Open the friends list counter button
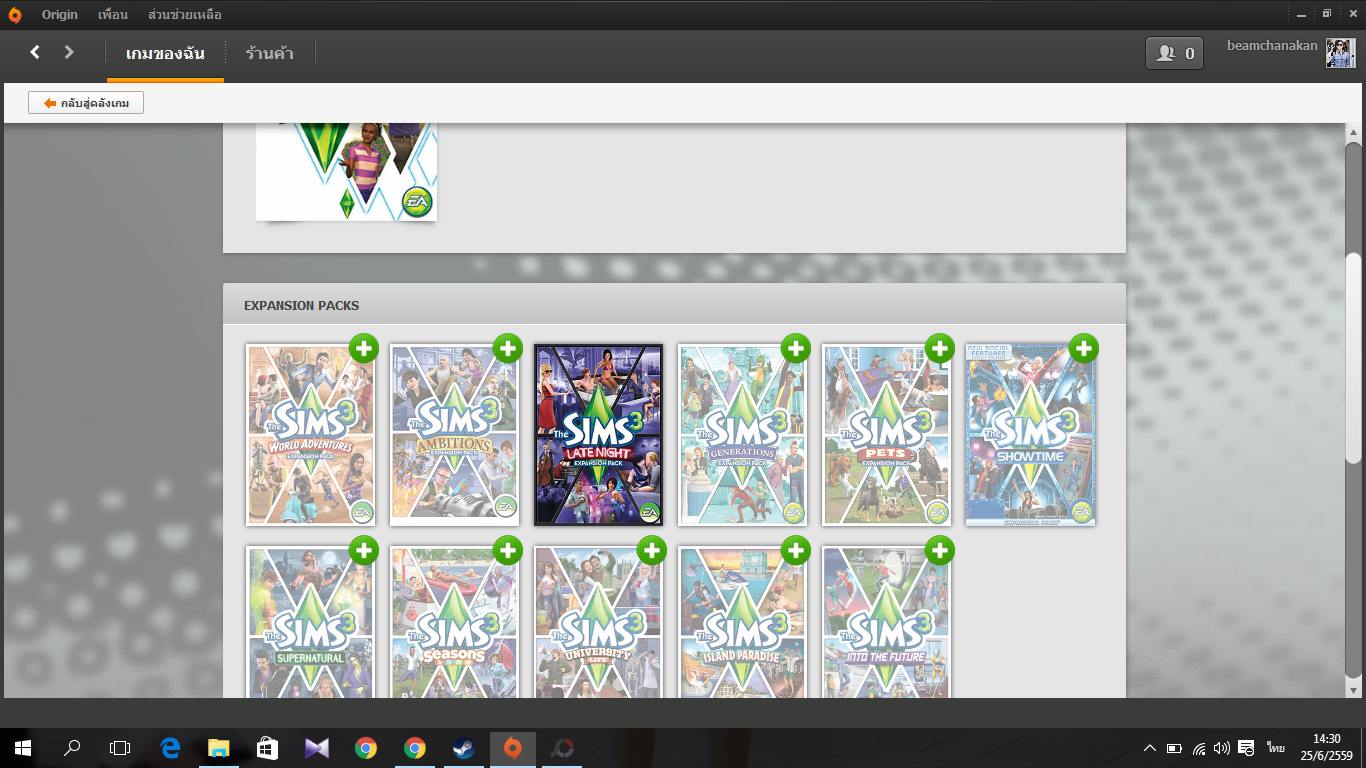 pos(1175,53)
